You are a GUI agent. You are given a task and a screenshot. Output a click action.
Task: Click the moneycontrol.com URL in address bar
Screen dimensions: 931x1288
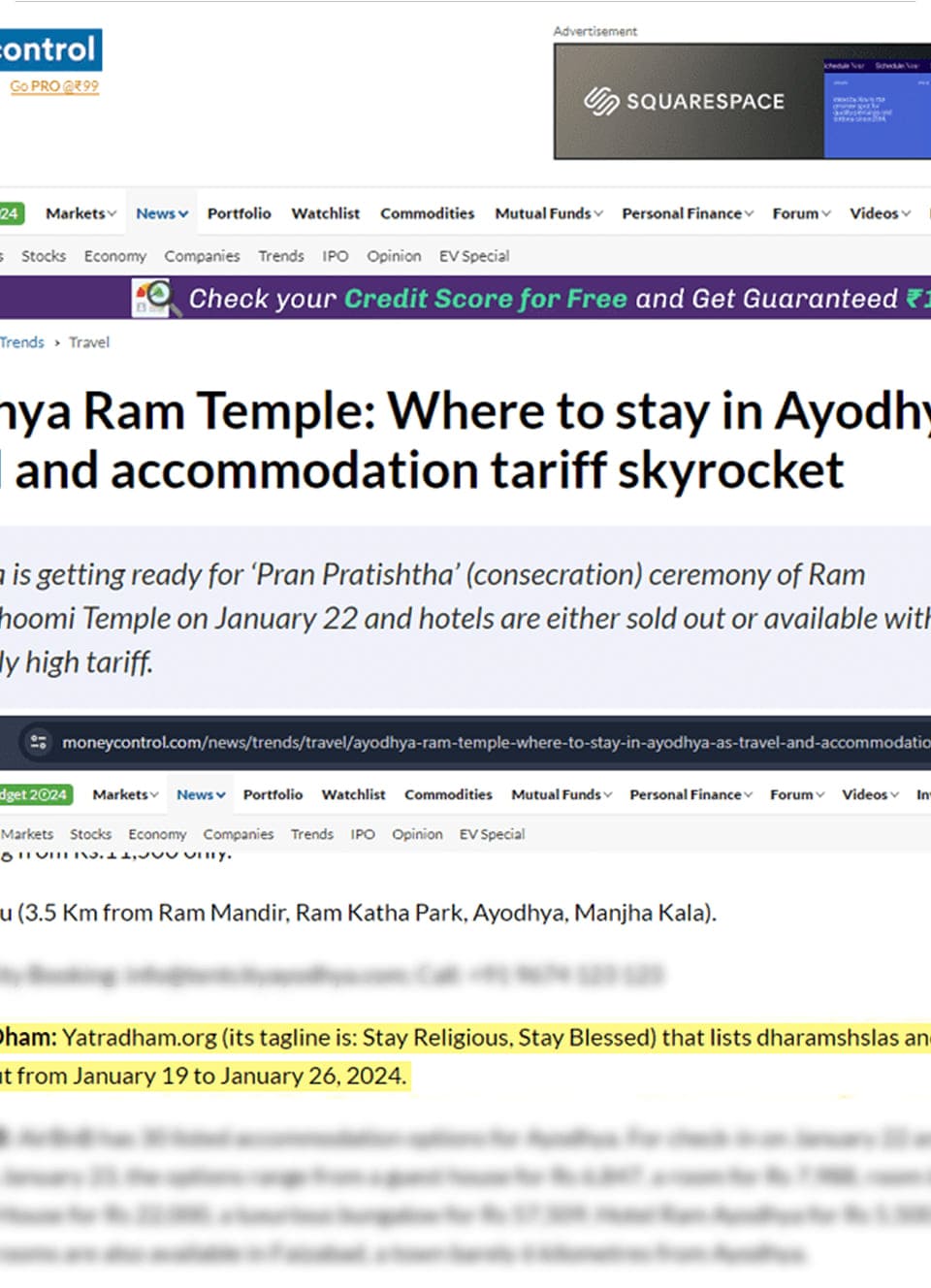point(485,742)
